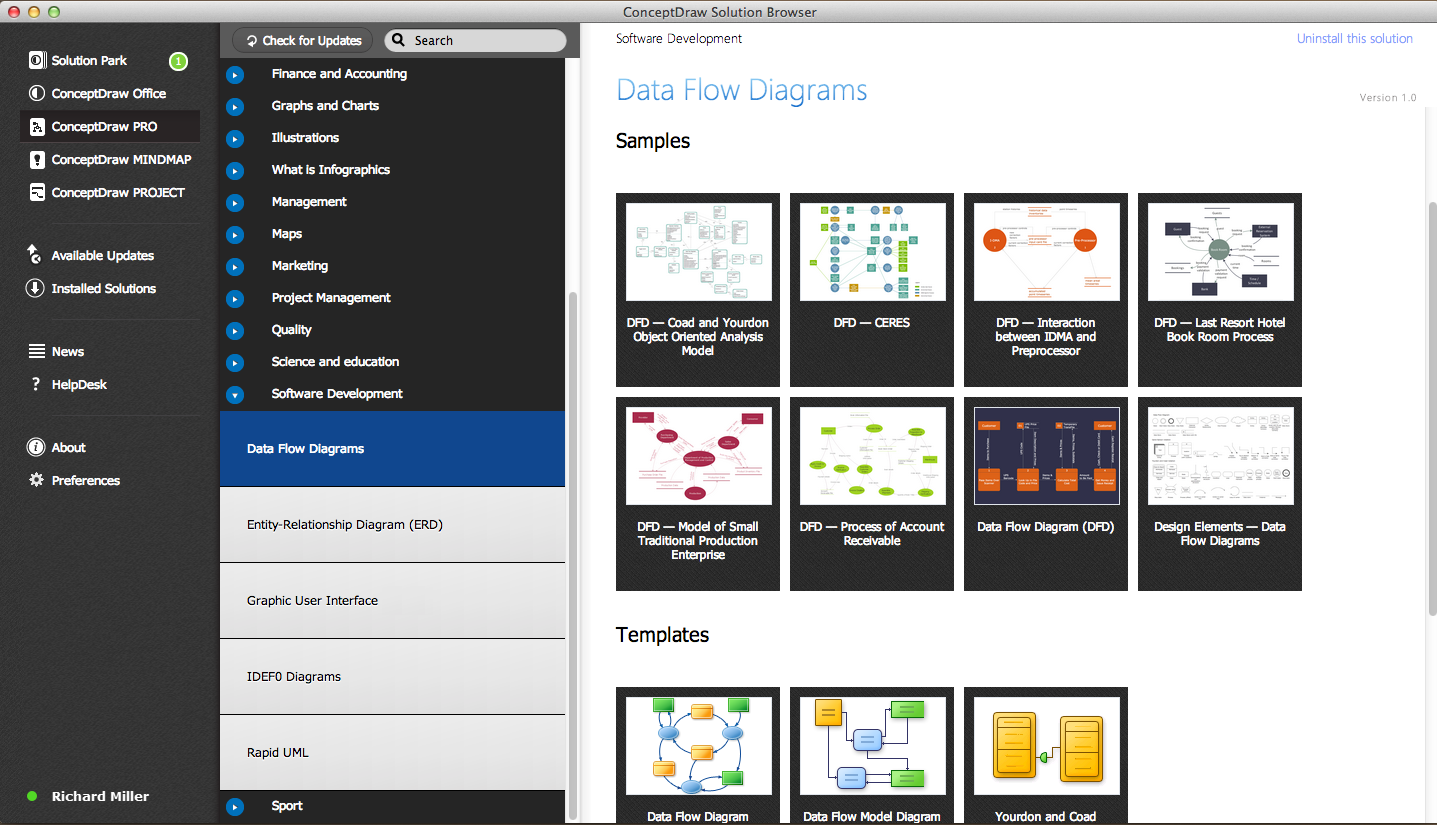Click the News list icon
This screenshot has width=1437, height=825.
pyautogui.click(x=37, y=351)
